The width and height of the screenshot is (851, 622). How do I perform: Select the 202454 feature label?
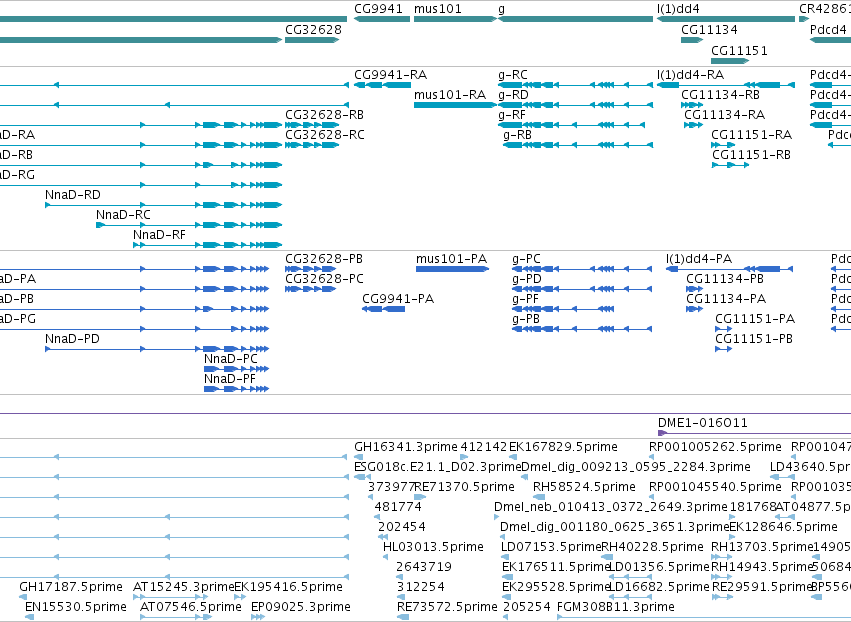(402, 528)
